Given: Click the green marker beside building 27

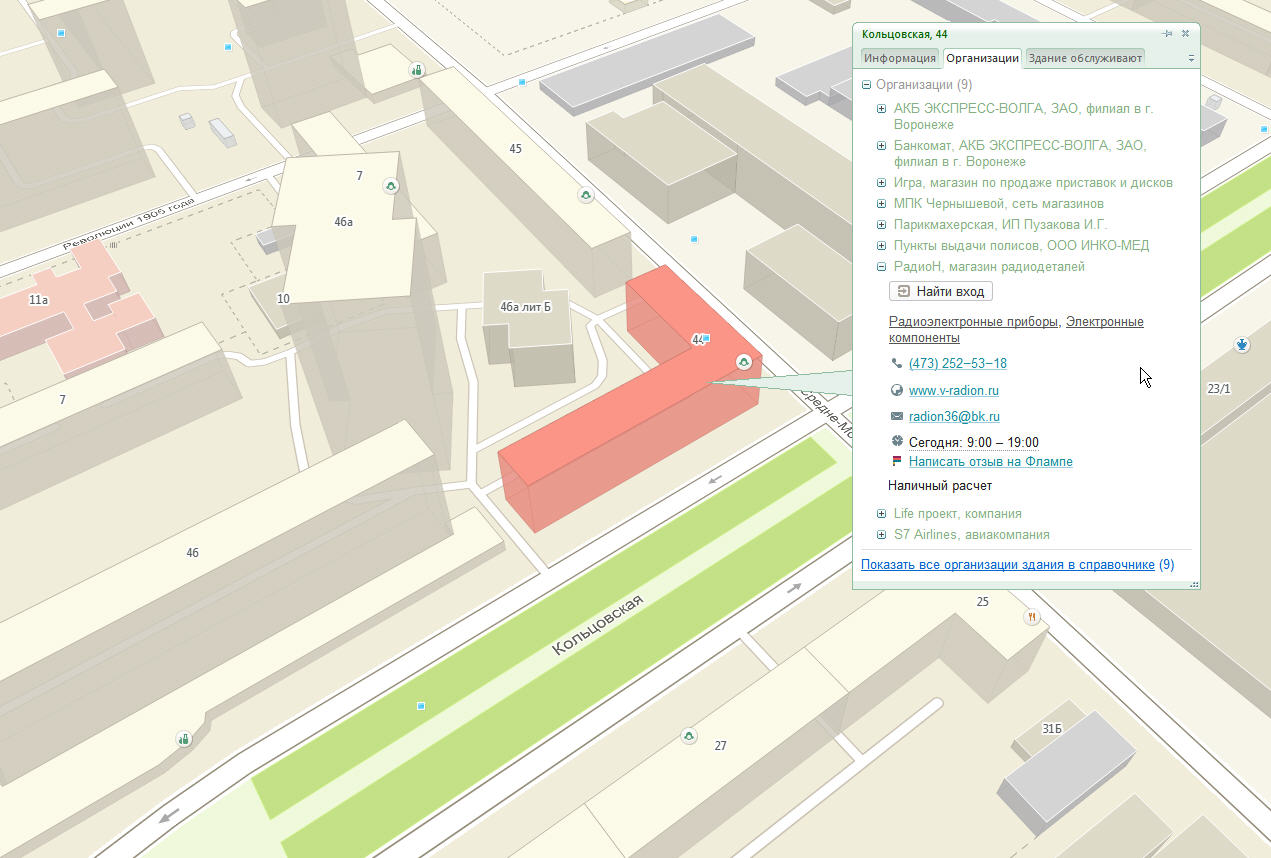Looking at the screenshot, I should (x=688, y=737).
